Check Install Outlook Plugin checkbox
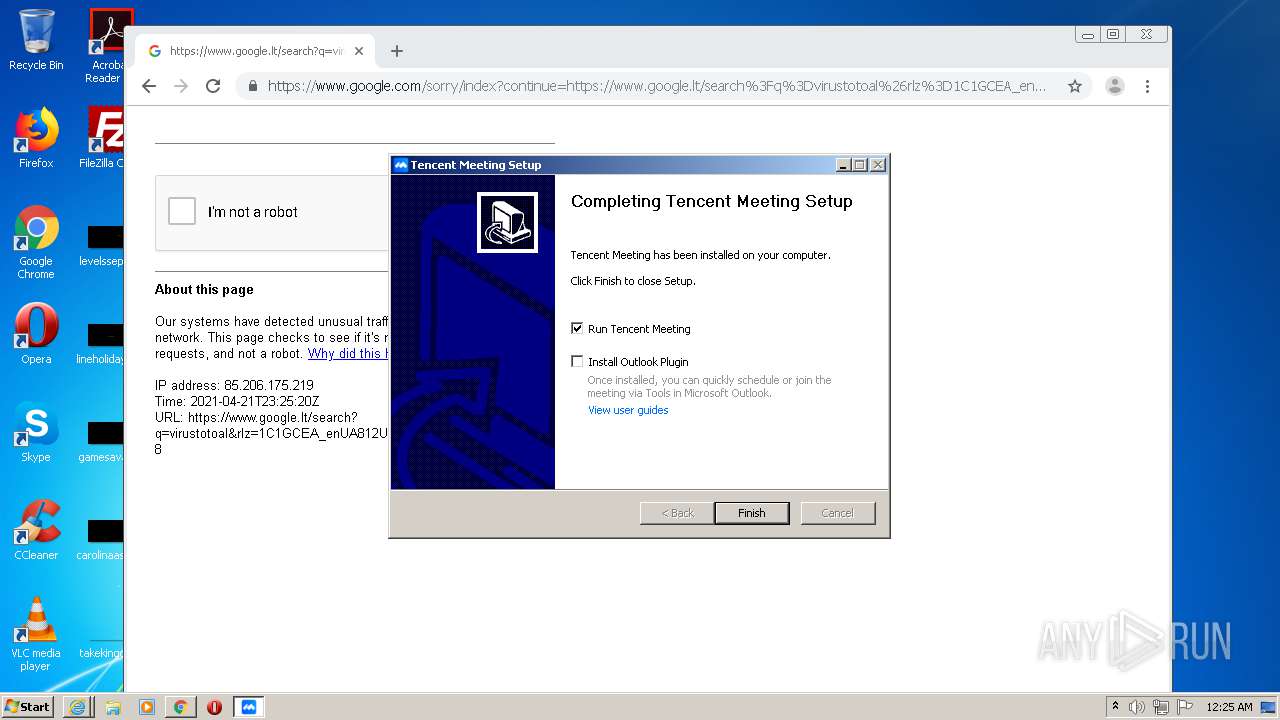This screenshot has width=1280, height=720. pyautogui.click(x=577, y=361)
